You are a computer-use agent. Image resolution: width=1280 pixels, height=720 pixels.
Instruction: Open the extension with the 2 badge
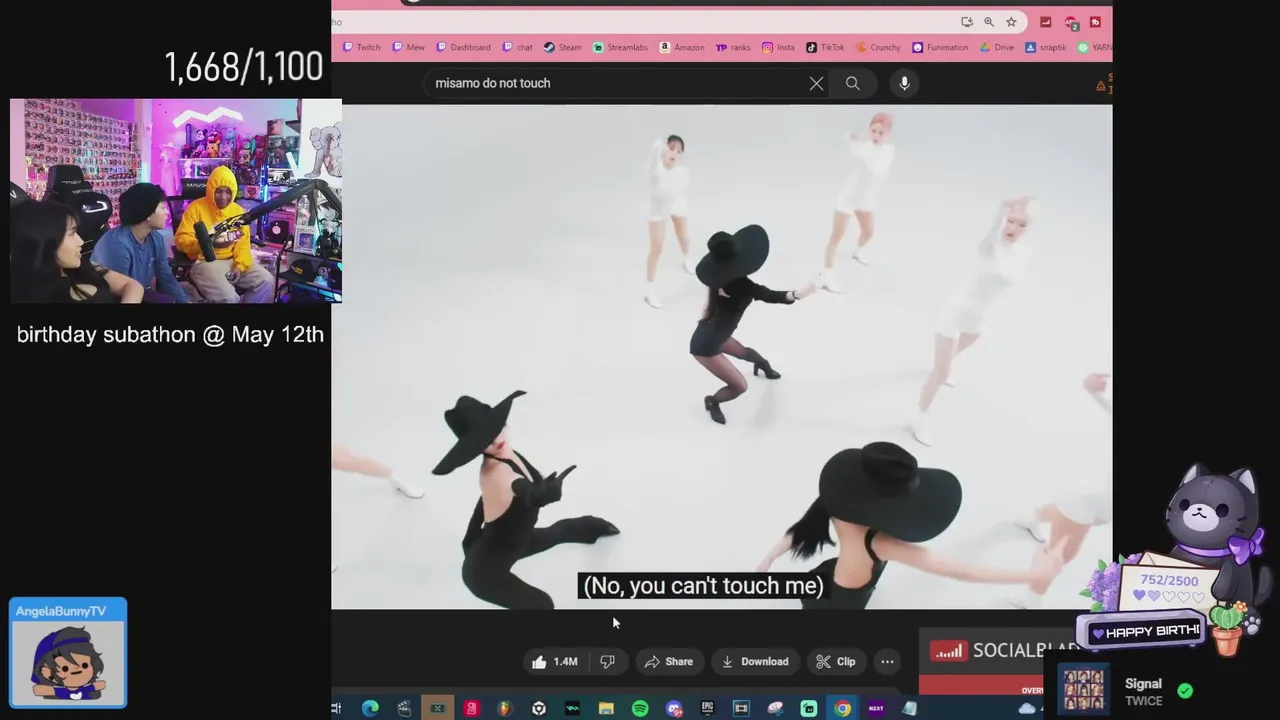[1070, 22]
